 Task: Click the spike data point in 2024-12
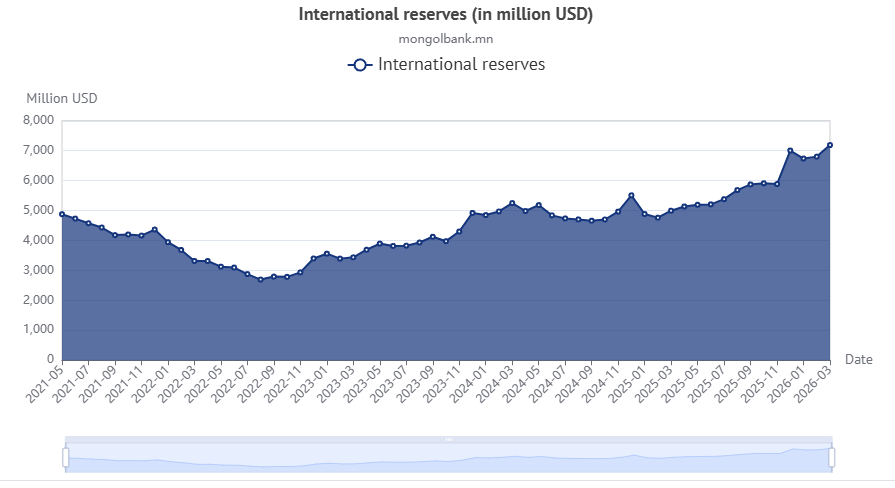[631, 196]
